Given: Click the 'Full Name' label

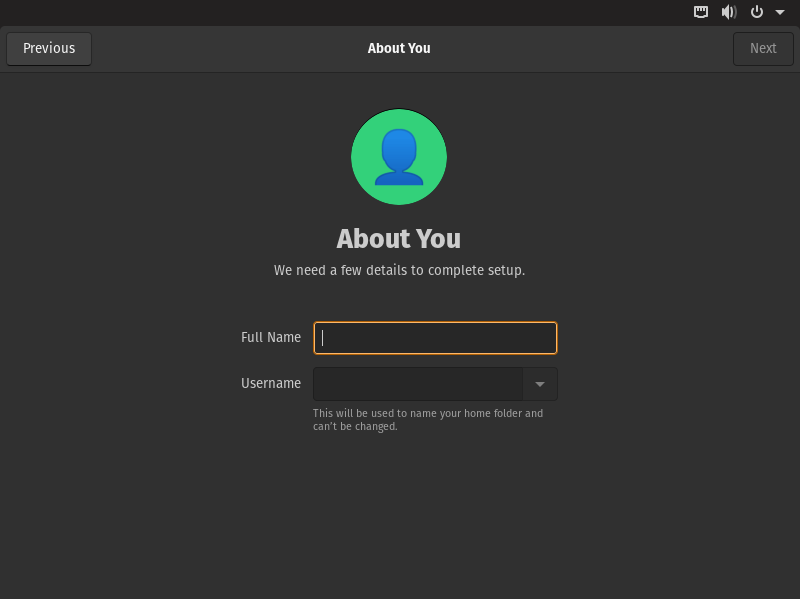Looking at the screenshot, I should (271, 337).
